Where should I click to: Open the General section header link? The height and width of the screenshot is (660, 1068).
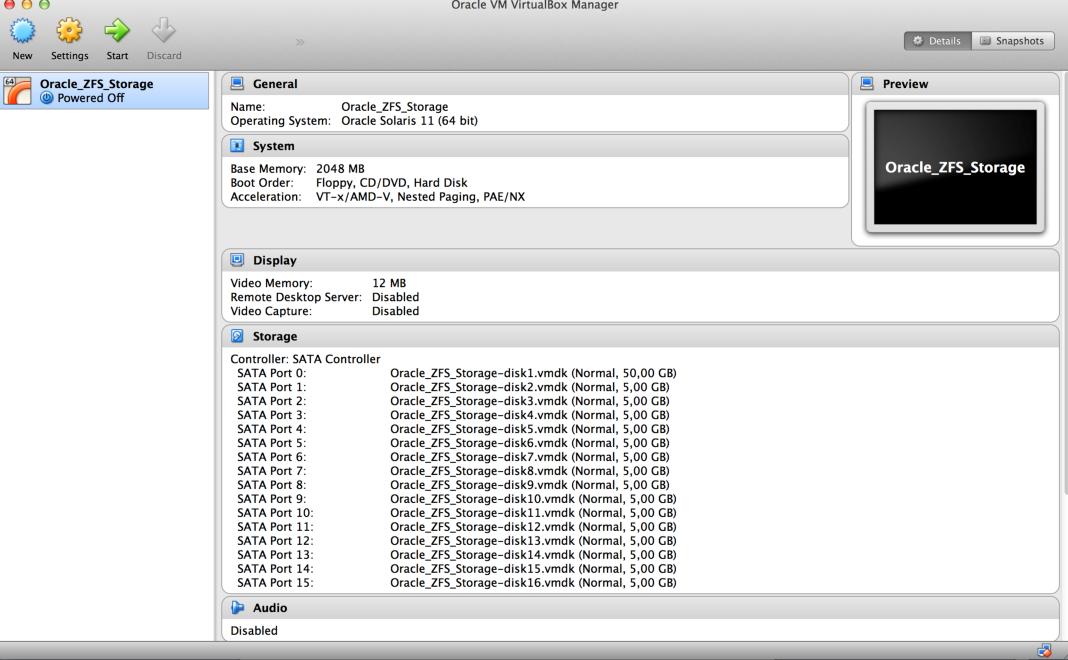pyautogui.click(x=275, y=84)
